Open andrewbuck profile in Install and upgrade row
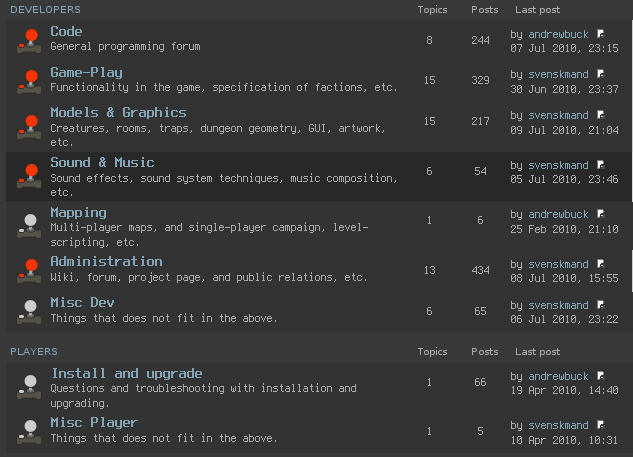The height and width of the screenshot is (457, 633). pyautogui.click(x=558, y=376)
